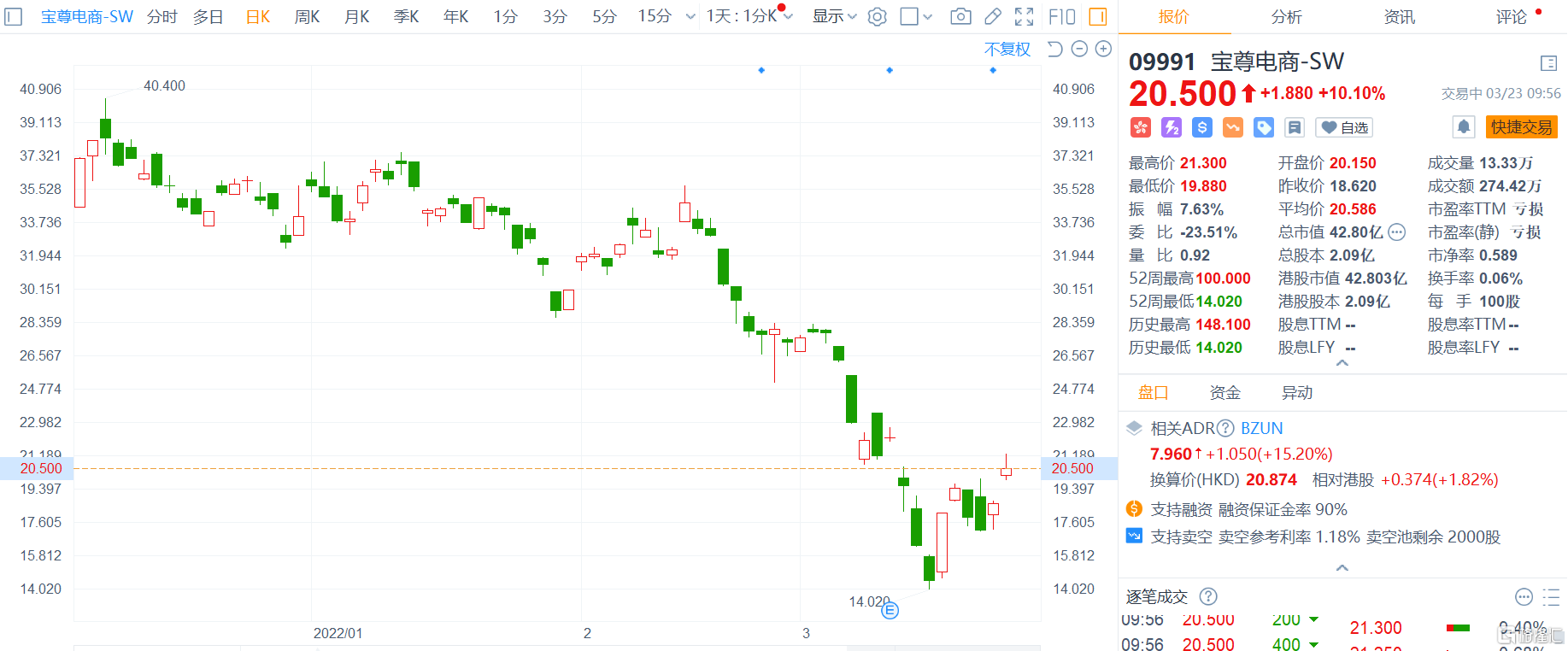The width and height of the screenshot is (1568, 651).
Task: Select the 15分 fifteen-minute interval
Action: pos(655,16)
